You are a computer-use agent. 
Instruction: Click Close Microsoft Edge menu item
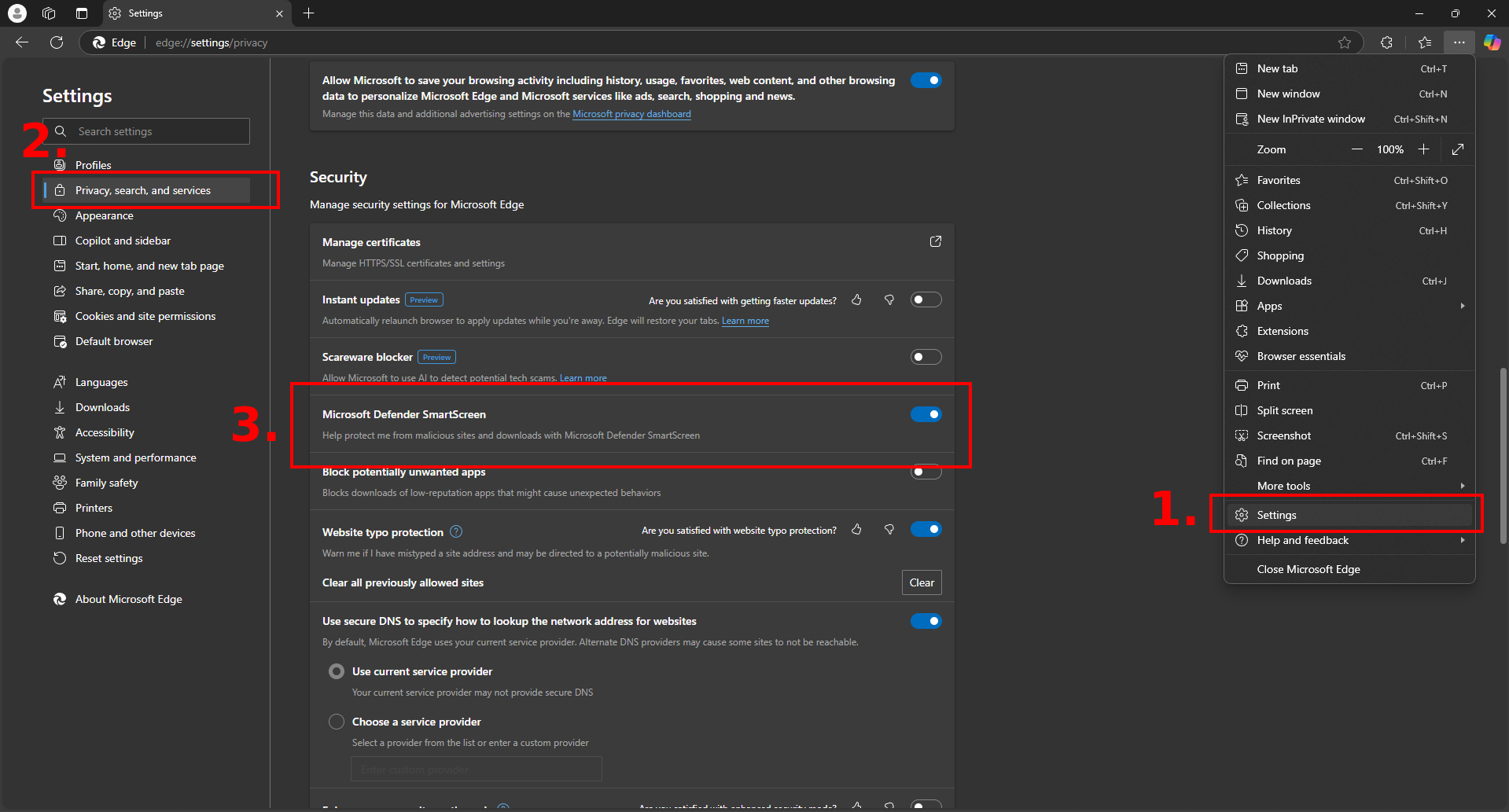pos(1349,569)
